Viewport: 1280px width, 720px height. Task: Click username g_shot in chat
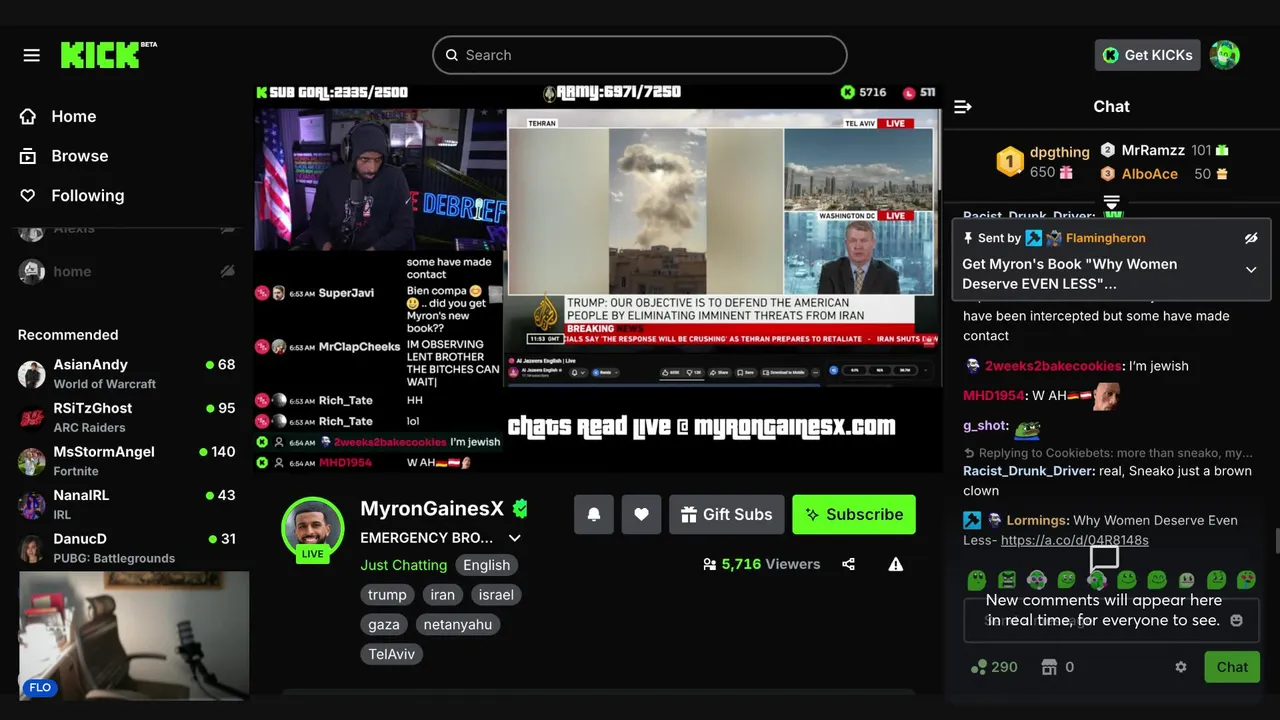984,426
